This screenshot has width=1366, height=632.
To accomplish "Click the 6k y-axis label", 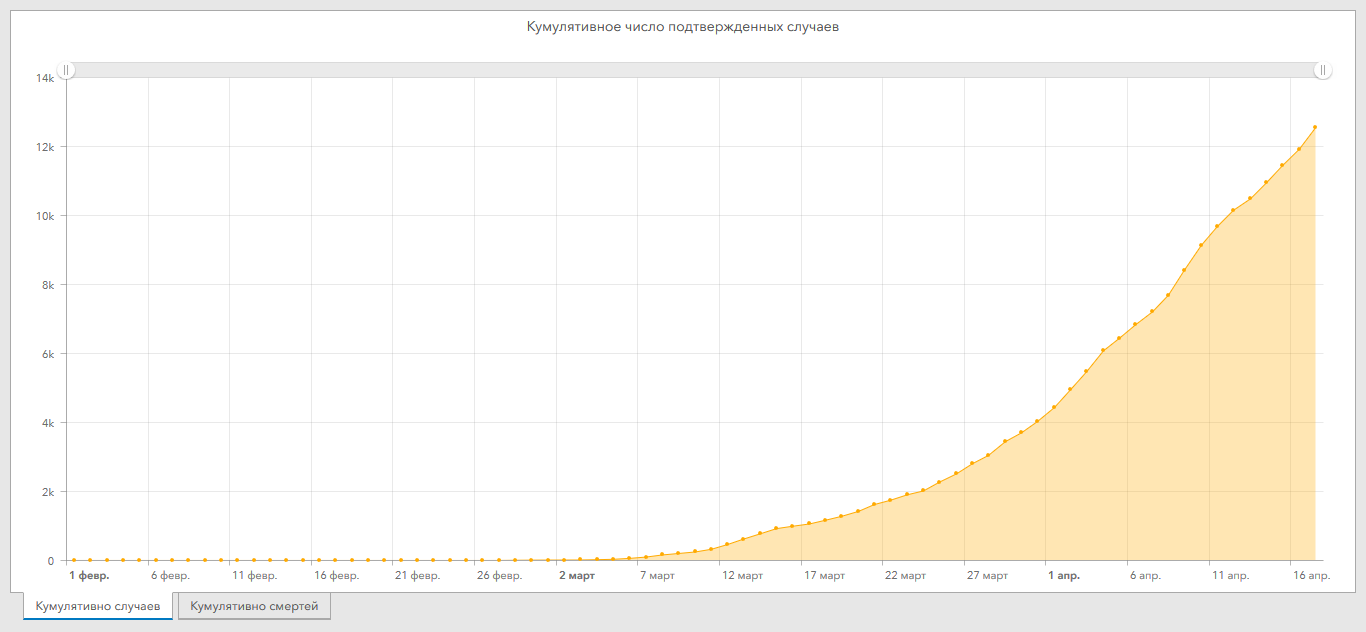I will 47,353.
